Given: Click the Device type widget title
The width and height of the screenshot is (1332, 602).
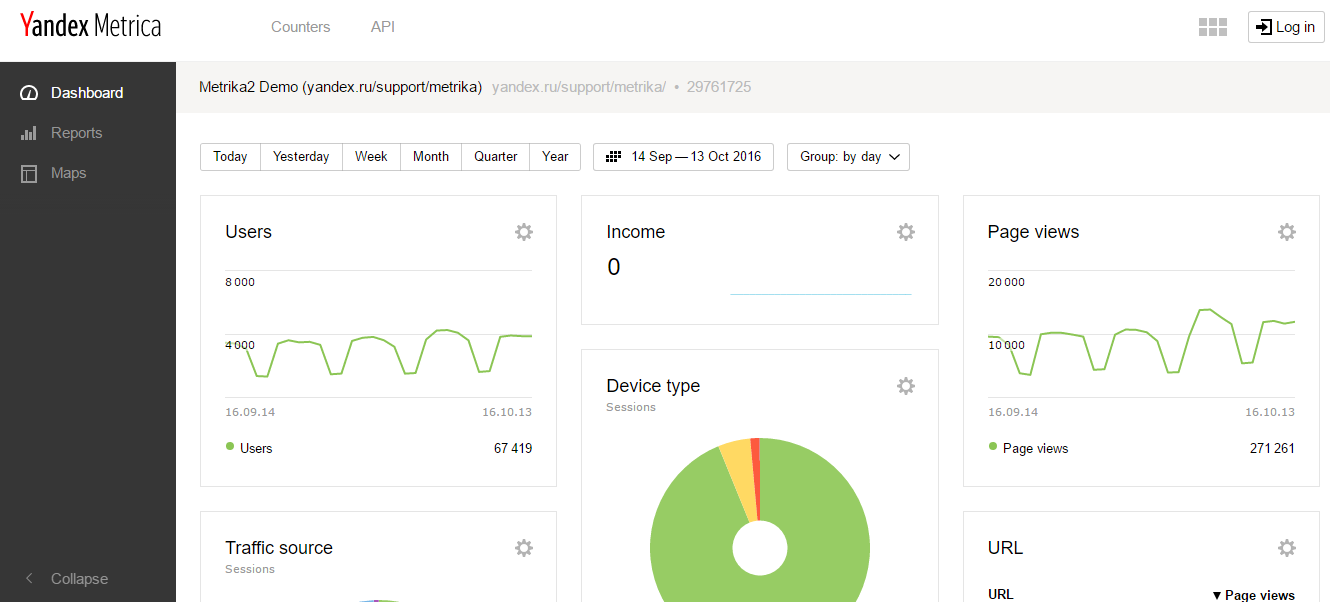Looking at the screenshot, I should tap(653, 386).
